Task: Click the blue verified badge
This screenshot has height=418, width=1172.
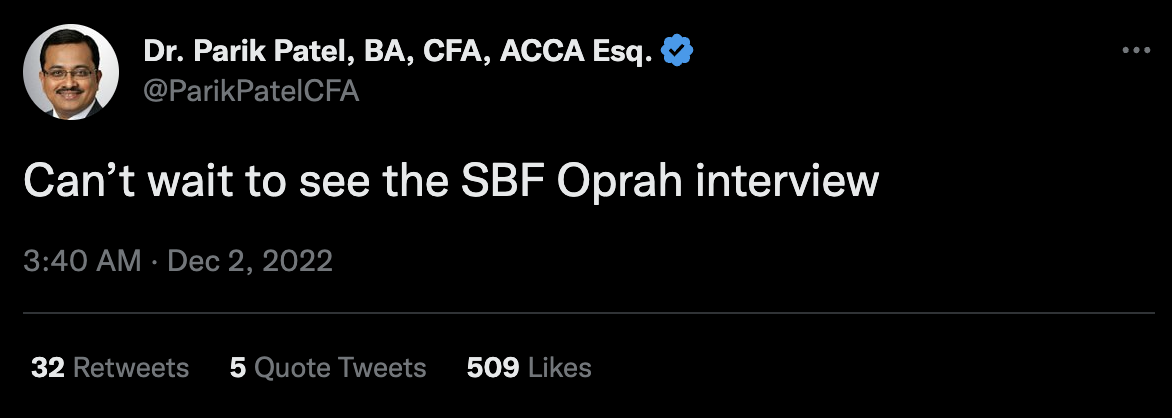Action: point(679,52)
